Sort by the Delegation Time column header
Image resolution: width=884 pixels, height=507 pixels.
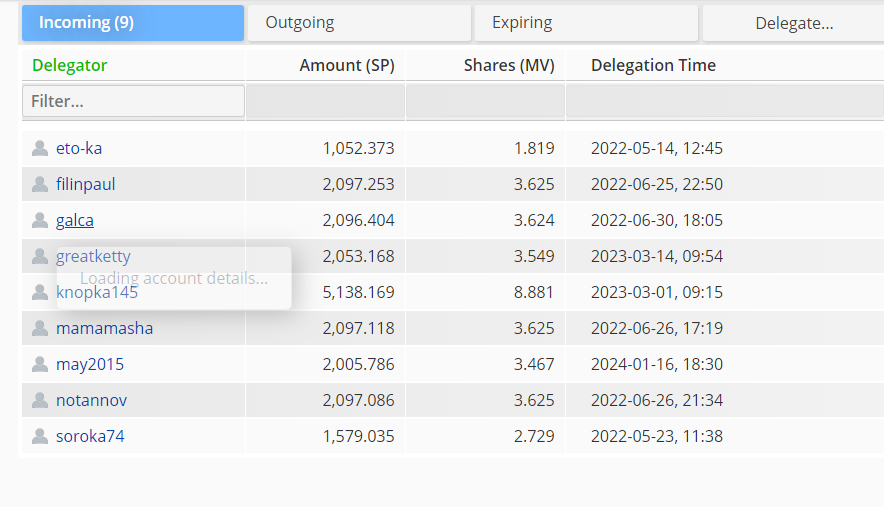(x=653, y=65)
